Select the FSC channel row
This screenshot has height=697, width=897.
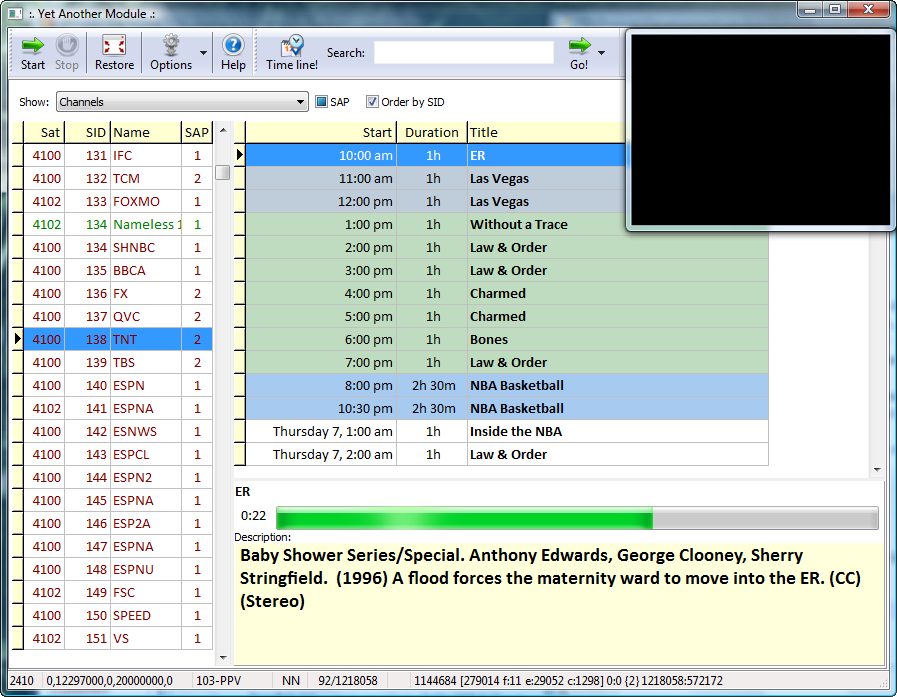point(118,592)
